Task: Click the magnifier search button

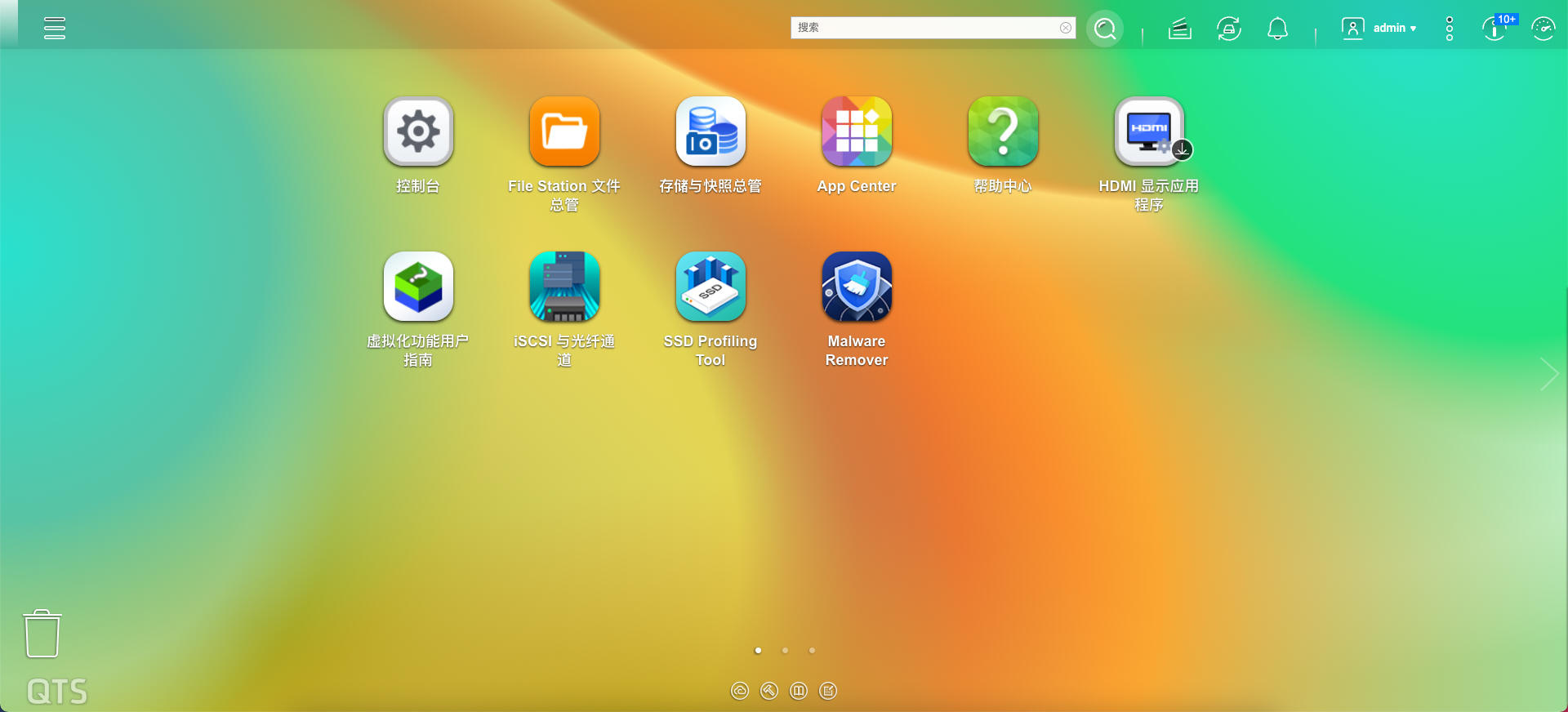Action: [1105, 29]
